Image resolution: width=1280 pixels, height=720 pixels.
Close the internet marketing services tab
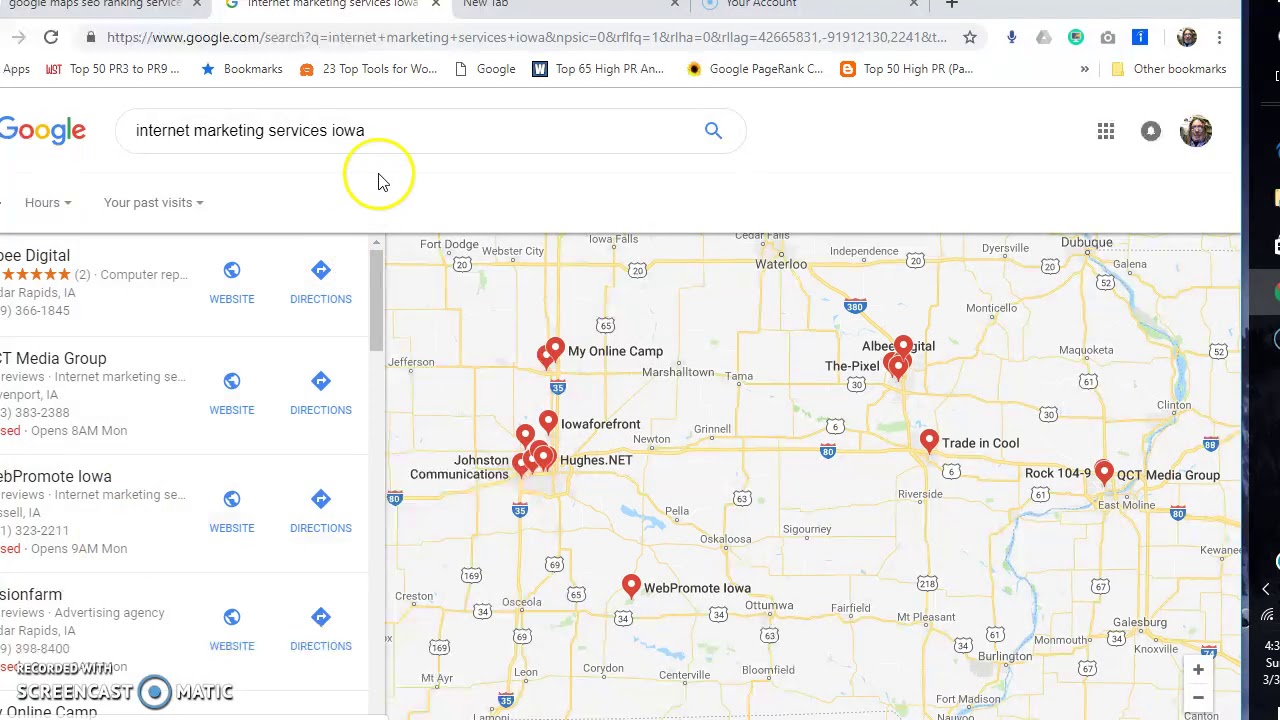[436, 4]
